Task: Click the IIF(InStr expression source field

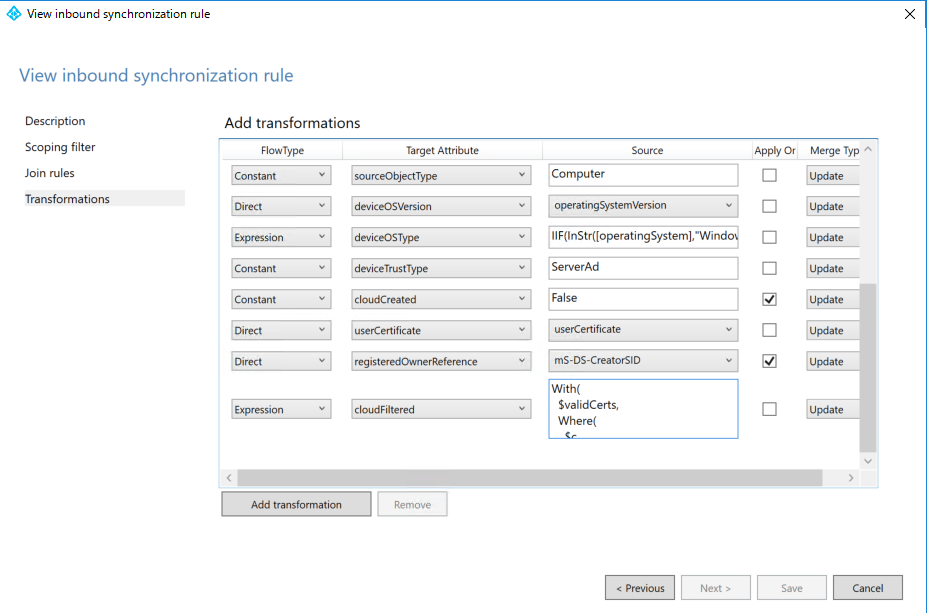Action: [x=643, y=236]
